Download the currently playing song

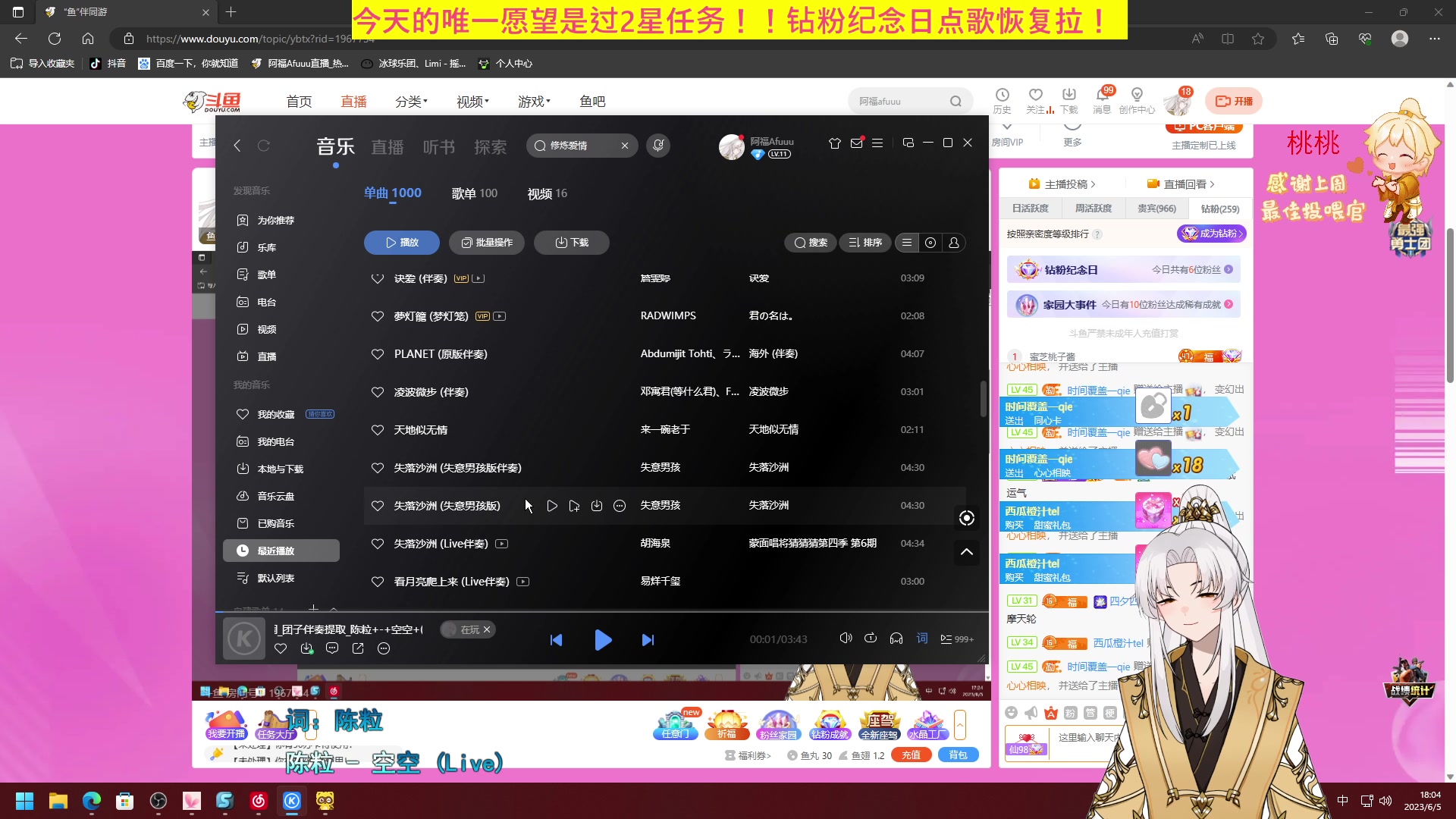point(306,648)
